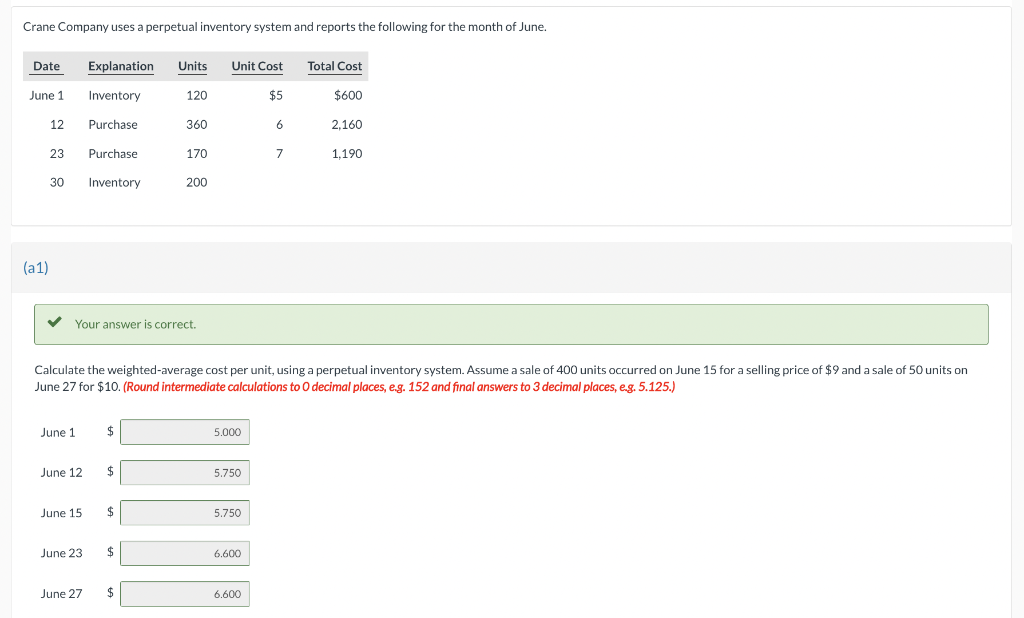
Task: Click the 'Your answer is correct.' message
Action: pyautogui.click(x=135, y=324)
